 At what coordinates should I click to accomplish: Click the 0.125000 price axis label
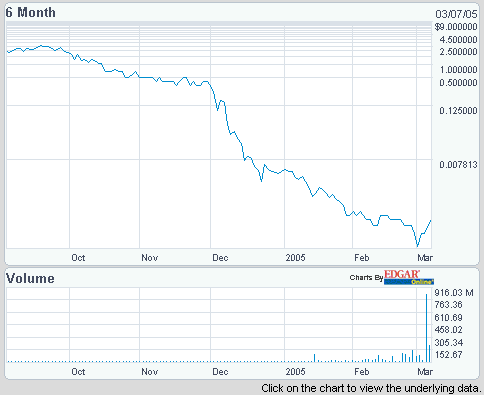(458, 111)
